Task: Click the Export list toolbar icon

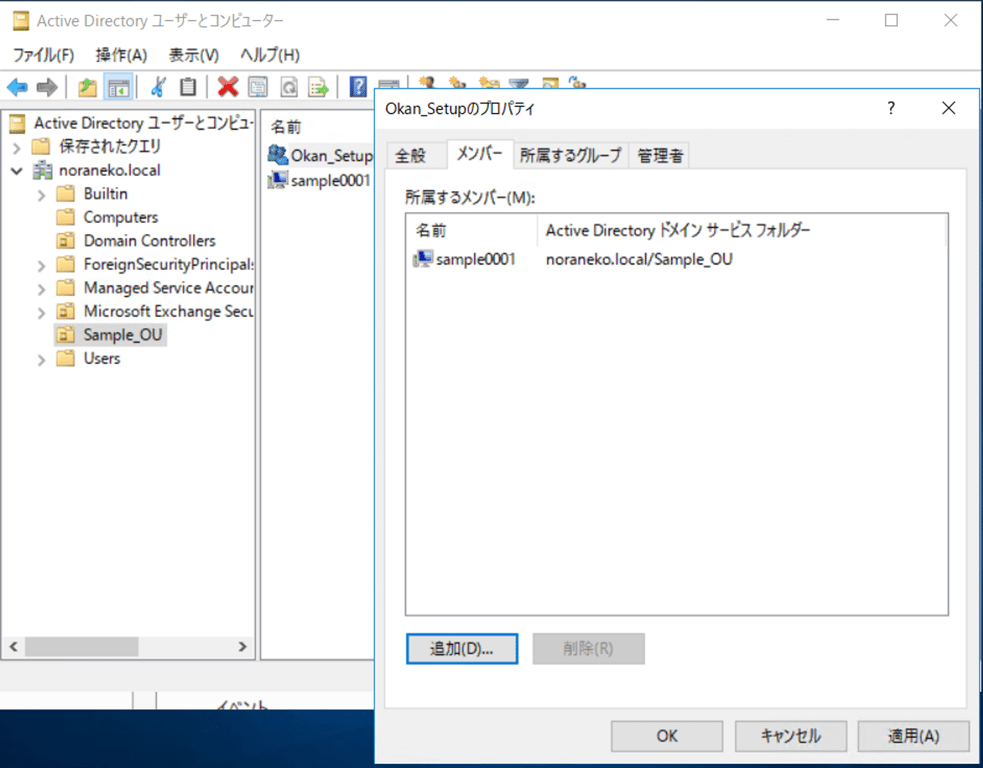Action: tap(318, 87)
